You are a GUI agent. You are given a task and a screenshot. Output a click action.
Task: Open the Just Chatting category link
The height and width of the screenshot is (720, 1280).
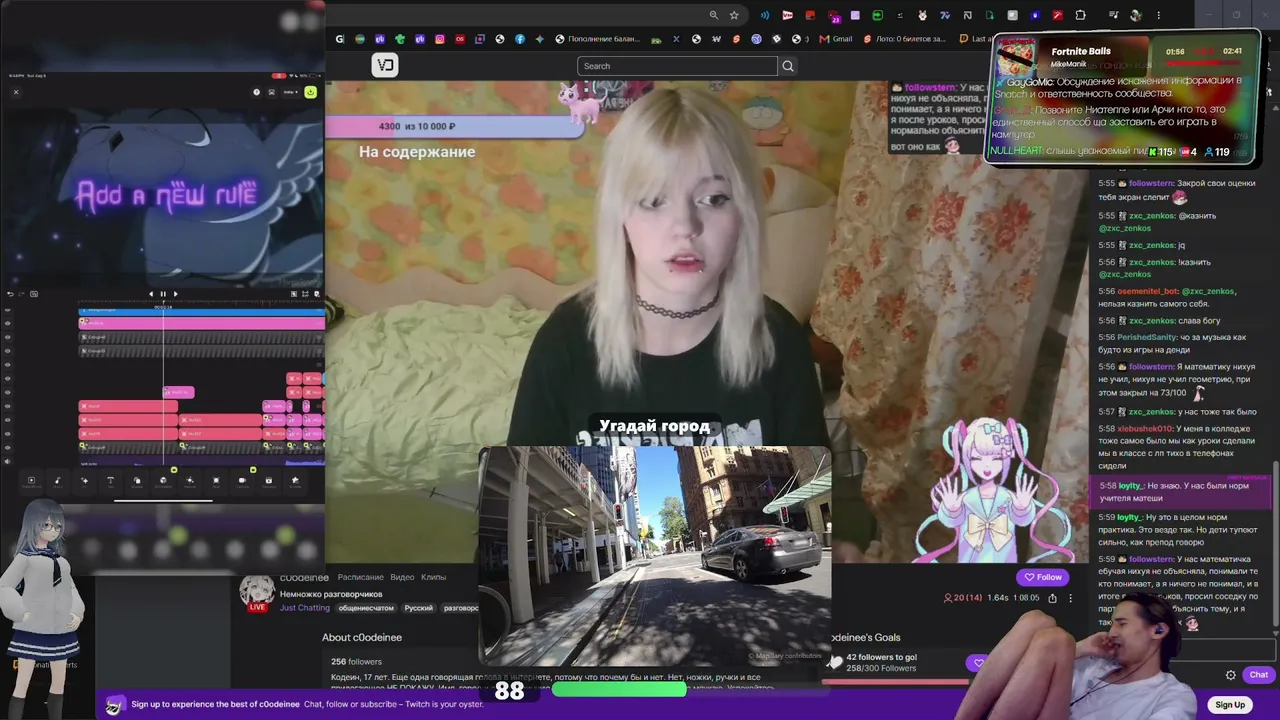[304, 608]
